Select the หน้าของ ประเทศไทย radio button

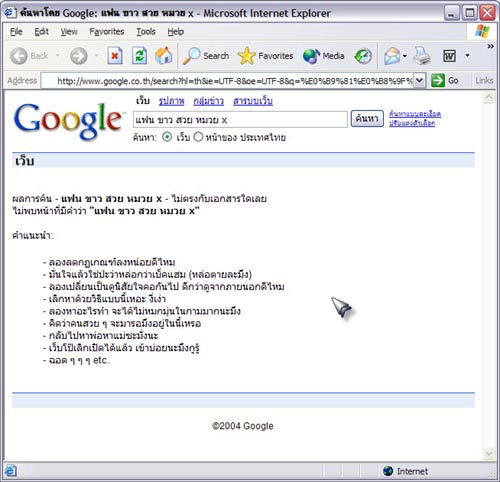coord(198,137)
